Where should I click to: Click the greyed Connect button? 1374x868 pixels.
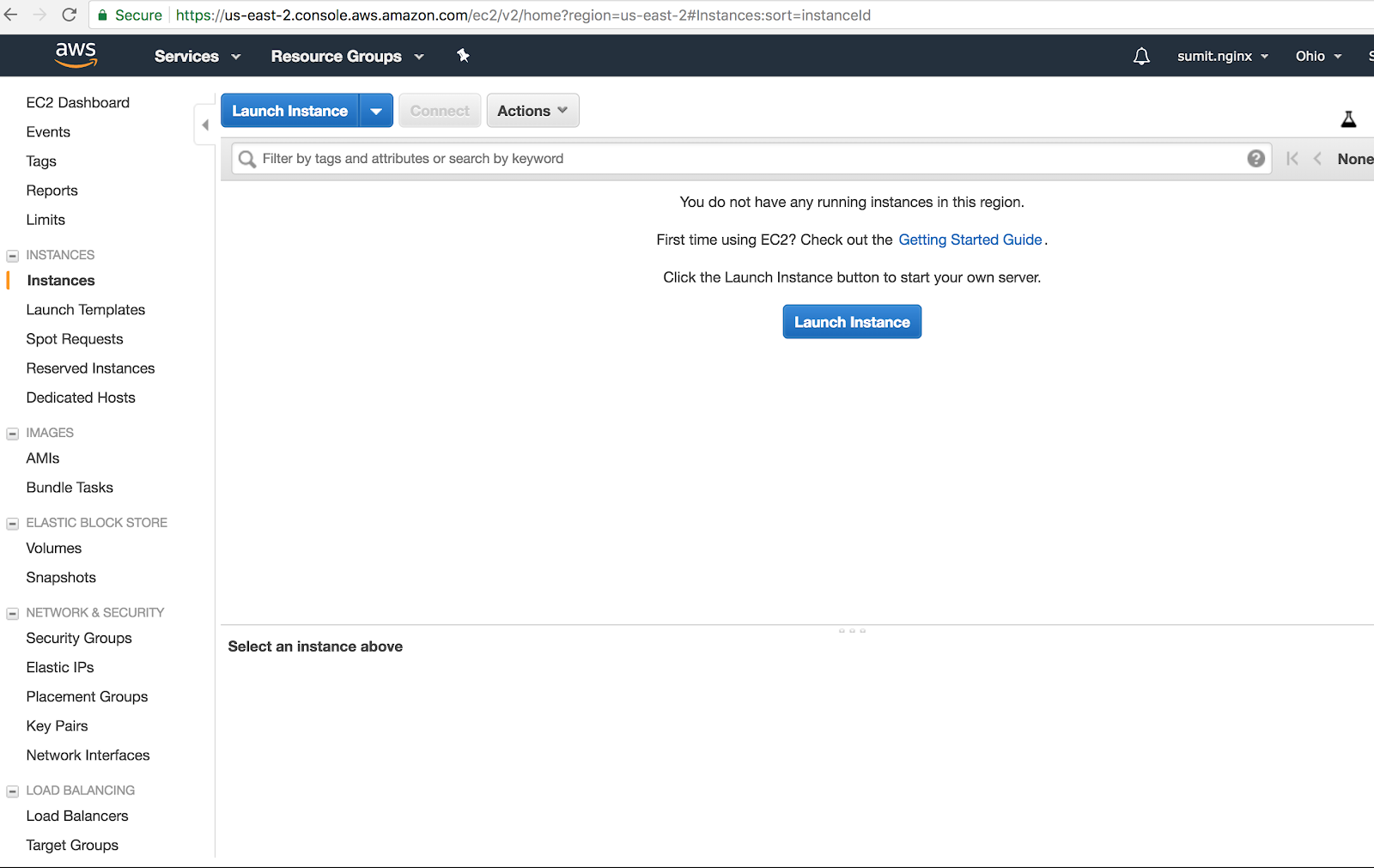click(440, 111)
